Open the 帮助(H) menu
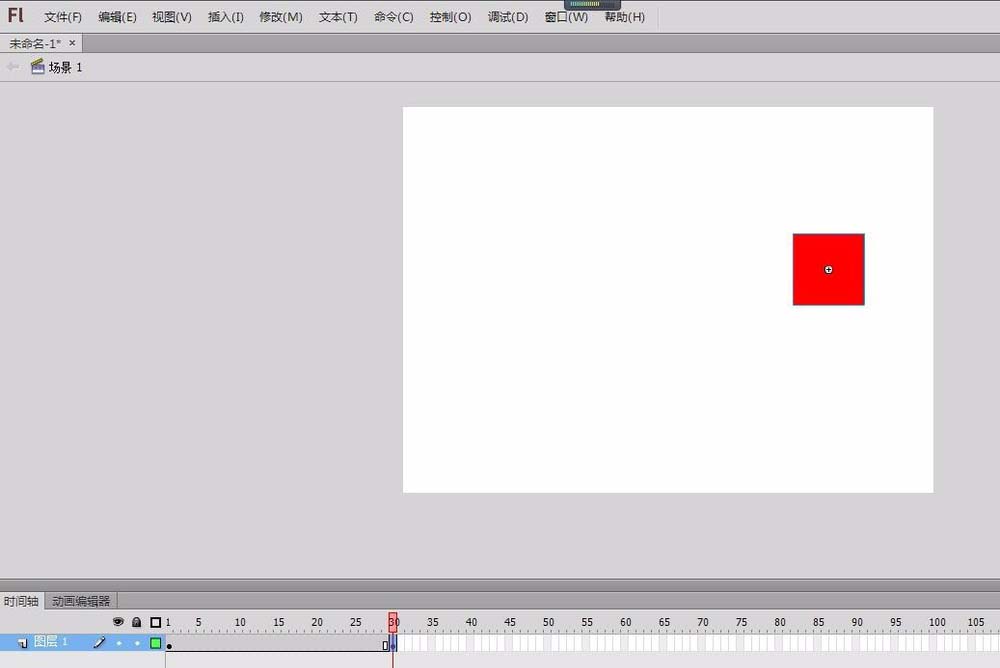1000x668 pixels. tap(624, 17)
